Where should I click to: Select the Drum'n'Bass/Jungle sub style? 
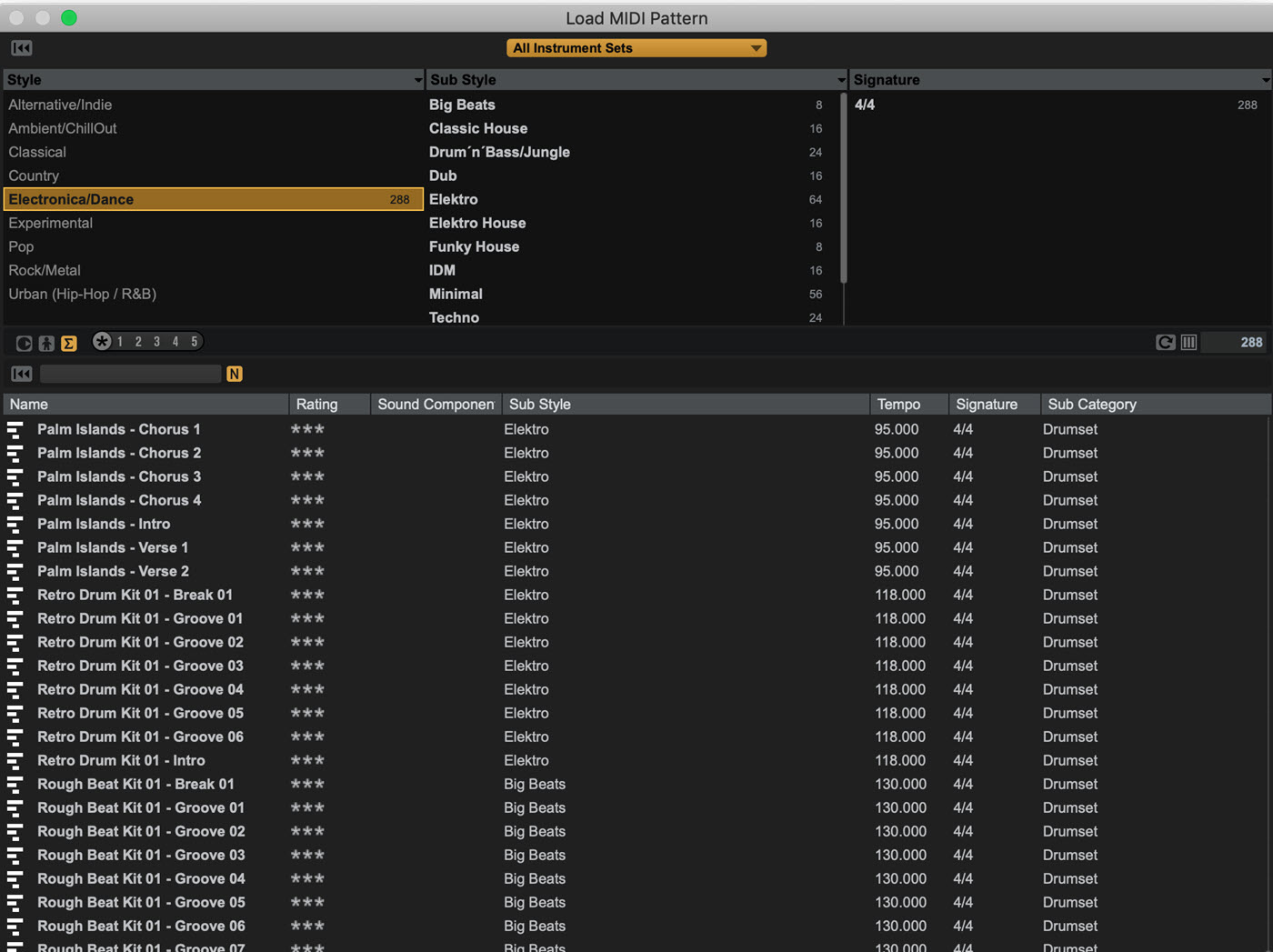499,152
